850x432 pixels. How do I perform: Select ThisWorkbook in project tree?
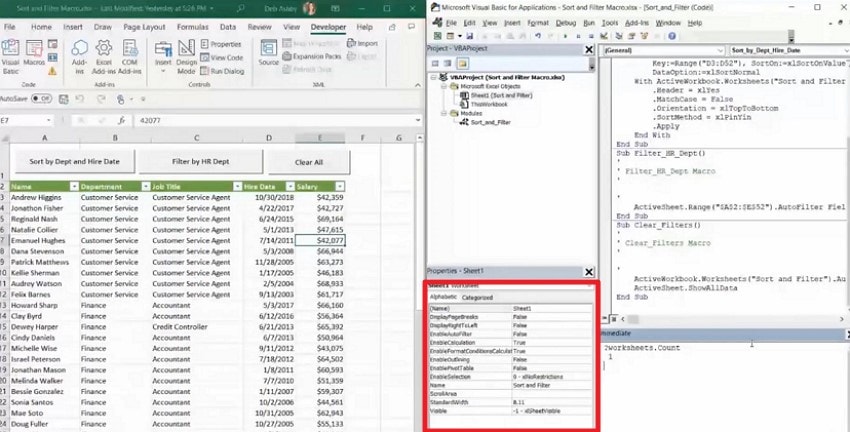click(489, 104)
